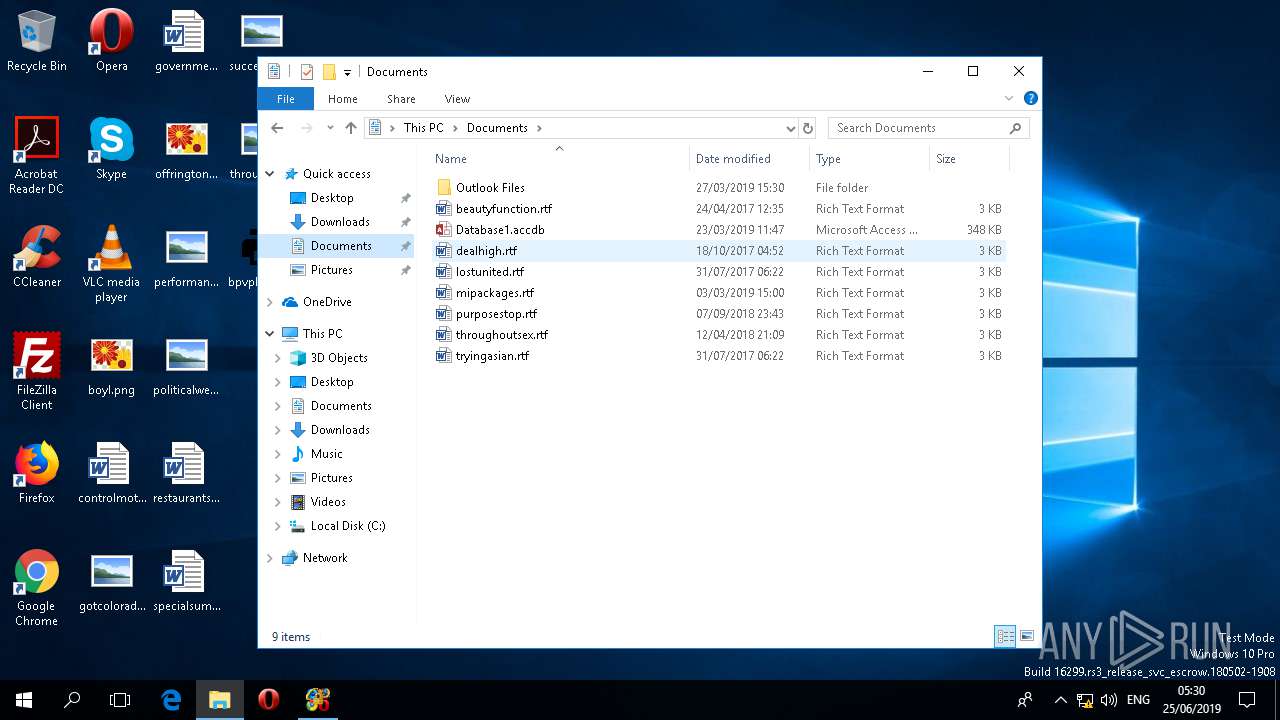Sort by the Type column header
Screen dimensions: 1280x720
(869, 159)
